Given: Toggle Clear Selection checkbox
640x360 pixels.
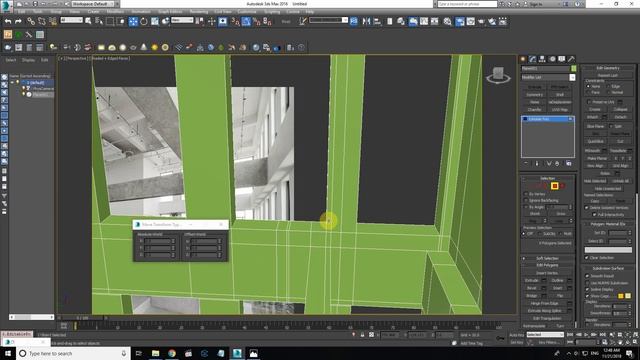Looking at the screenshot, I should (587, 258).
